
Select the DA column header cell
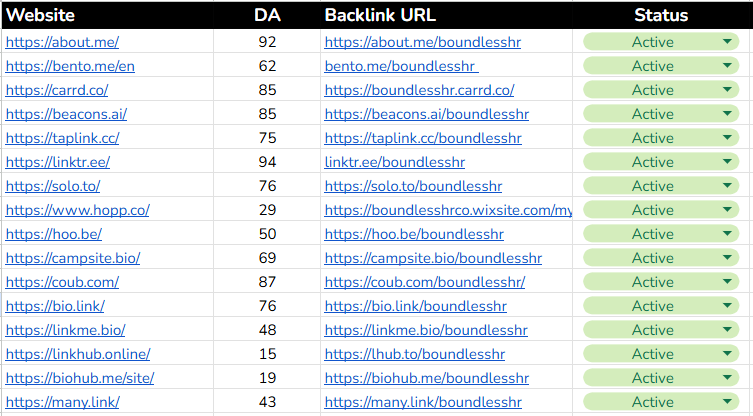coord(267,15)
